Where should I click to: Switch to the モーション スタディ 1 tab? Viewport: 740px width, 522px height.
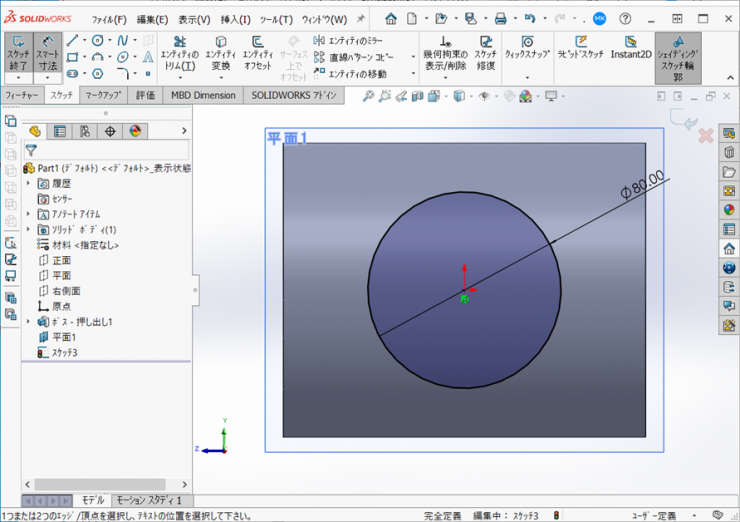[x=149, y=499]
